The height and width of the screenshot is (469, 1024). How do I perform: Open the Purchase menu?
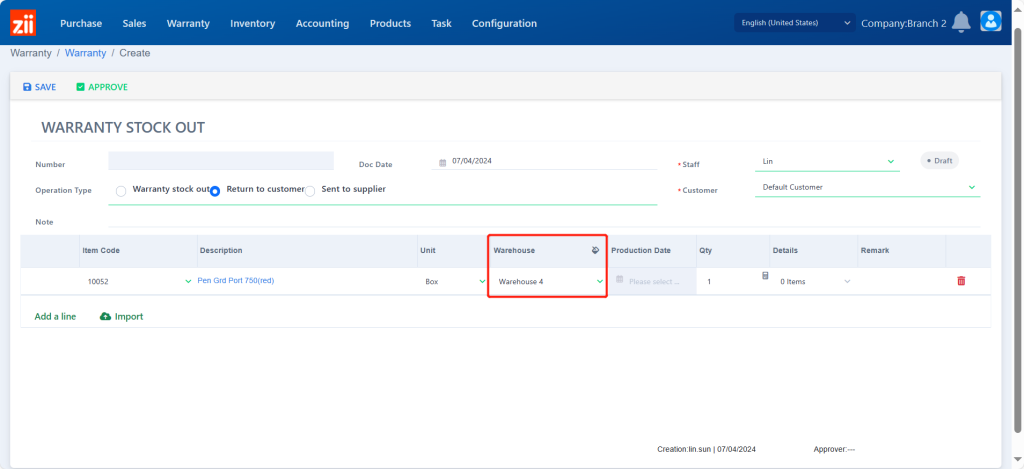tap(81, 24)
